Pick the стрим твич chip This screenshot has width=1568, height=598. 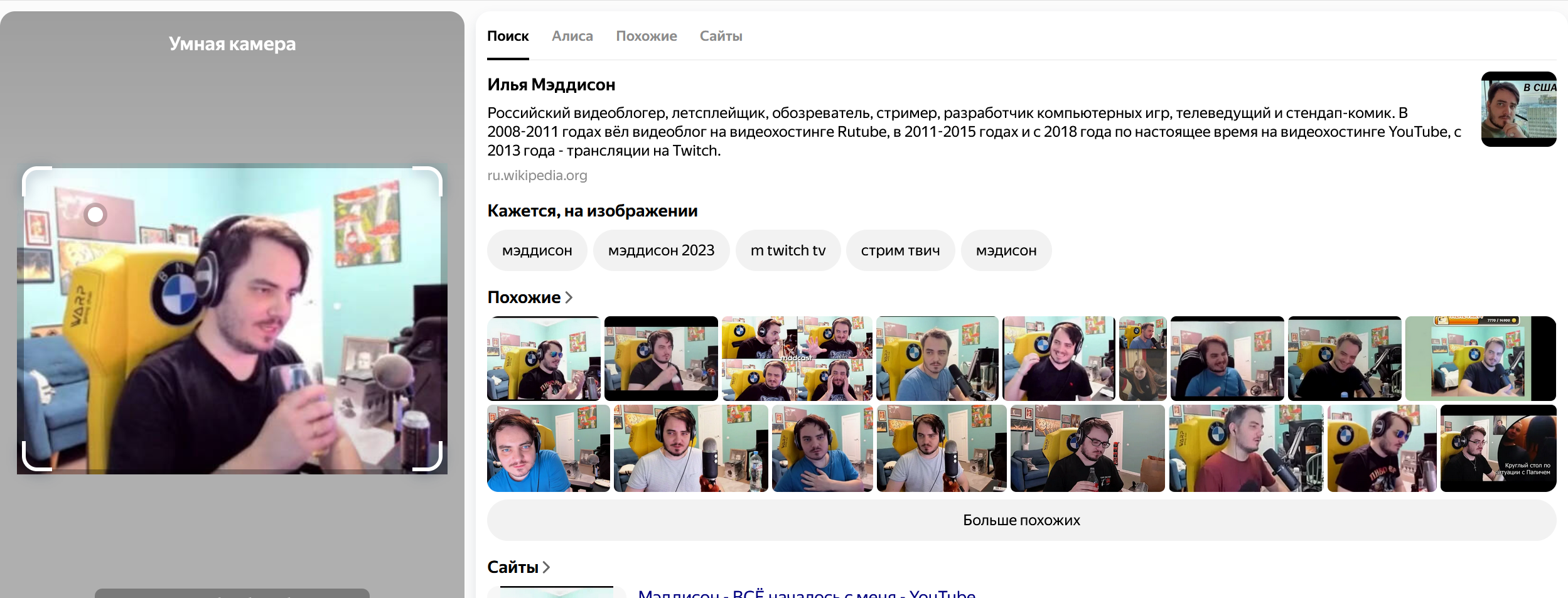[x=901, y=250]
